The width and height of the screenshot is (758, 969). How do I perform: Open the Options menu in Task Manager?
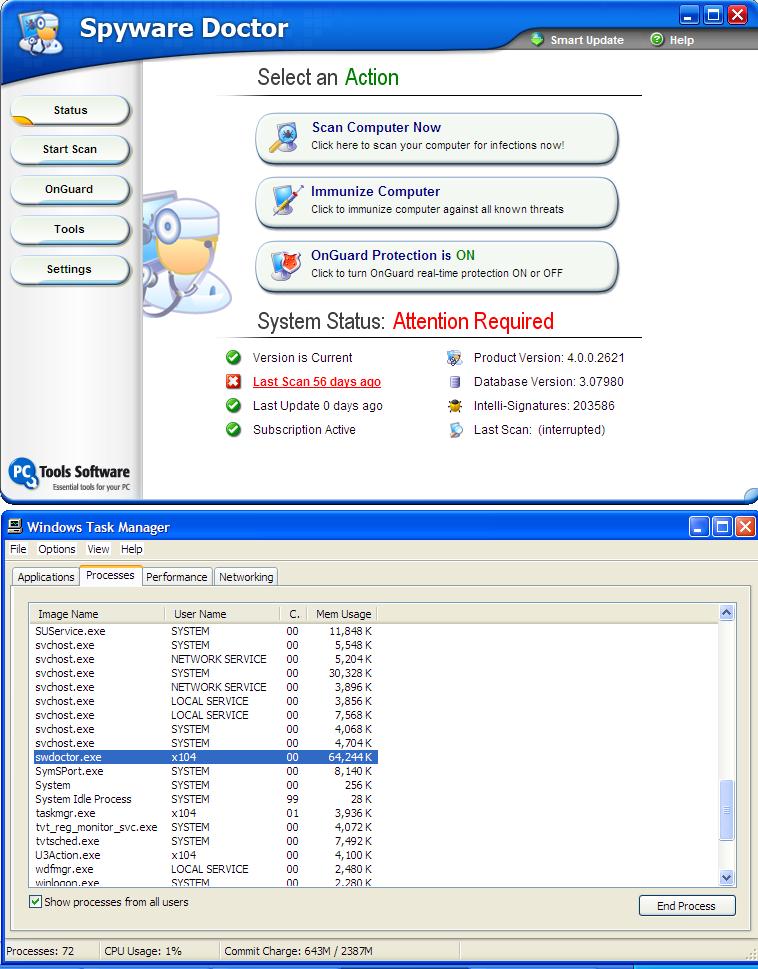pyautogui.click(x=57, y=549)
